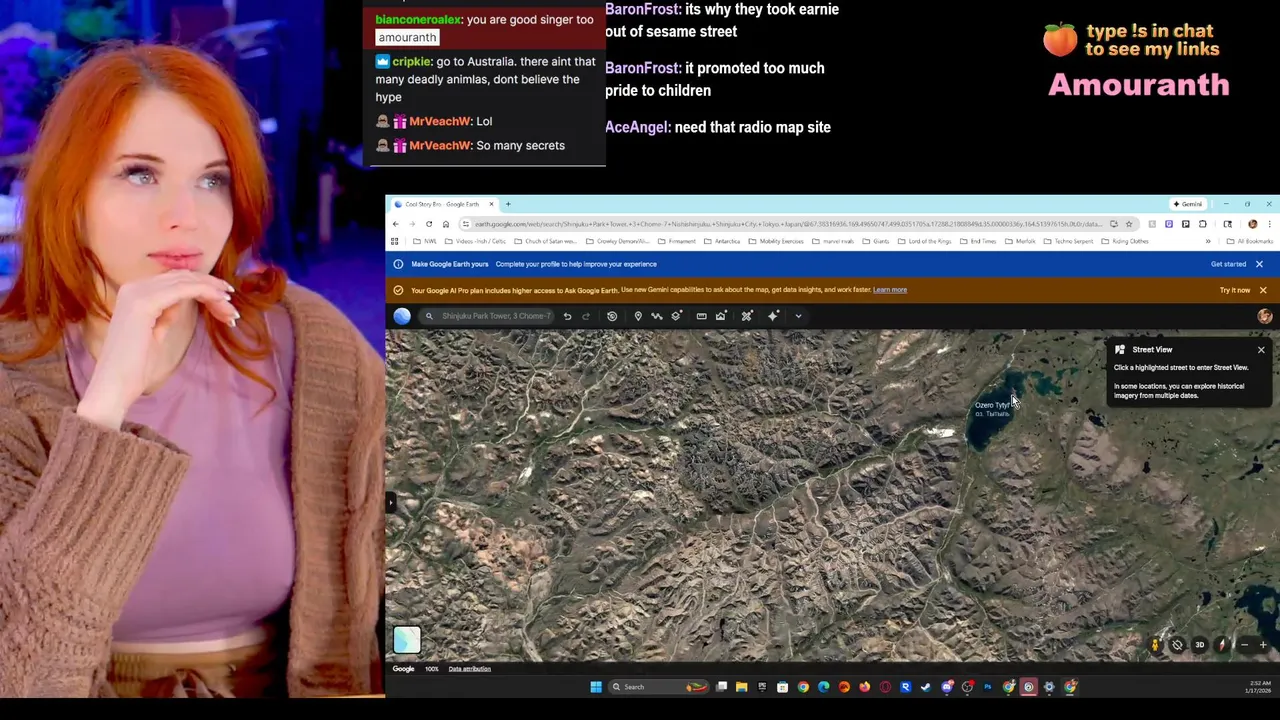
Task: Open the Google account avatar in Earth
Action: click(x=1264, y=316)
